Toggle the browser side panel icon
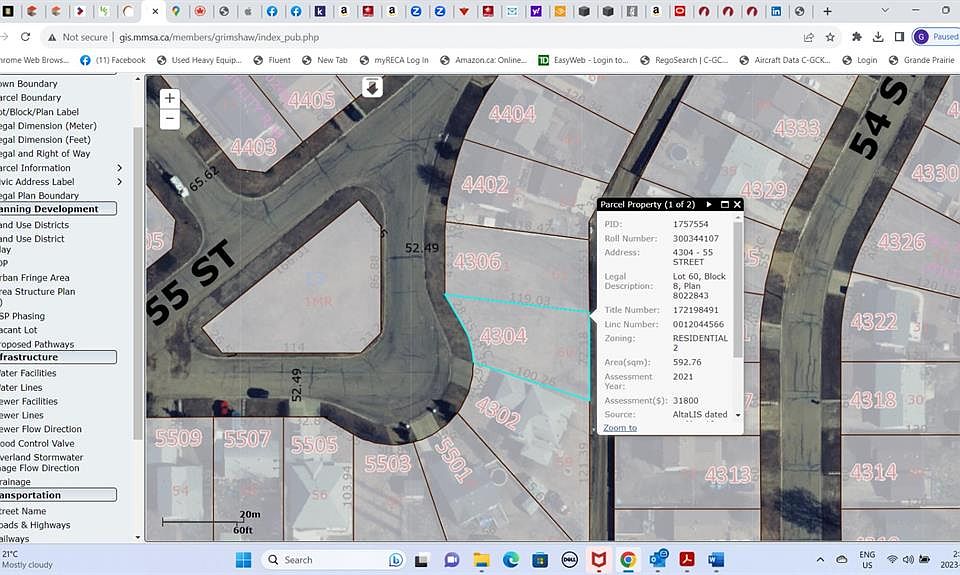The height and width of the screenshot is (575, 960). [x=899, y=37]
